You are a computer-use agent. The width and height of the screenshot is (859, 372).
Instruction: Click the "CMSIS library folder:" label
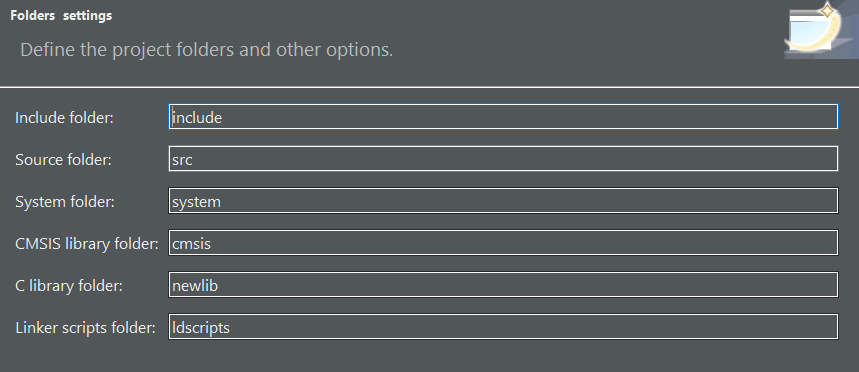click(x=87, y=243)
